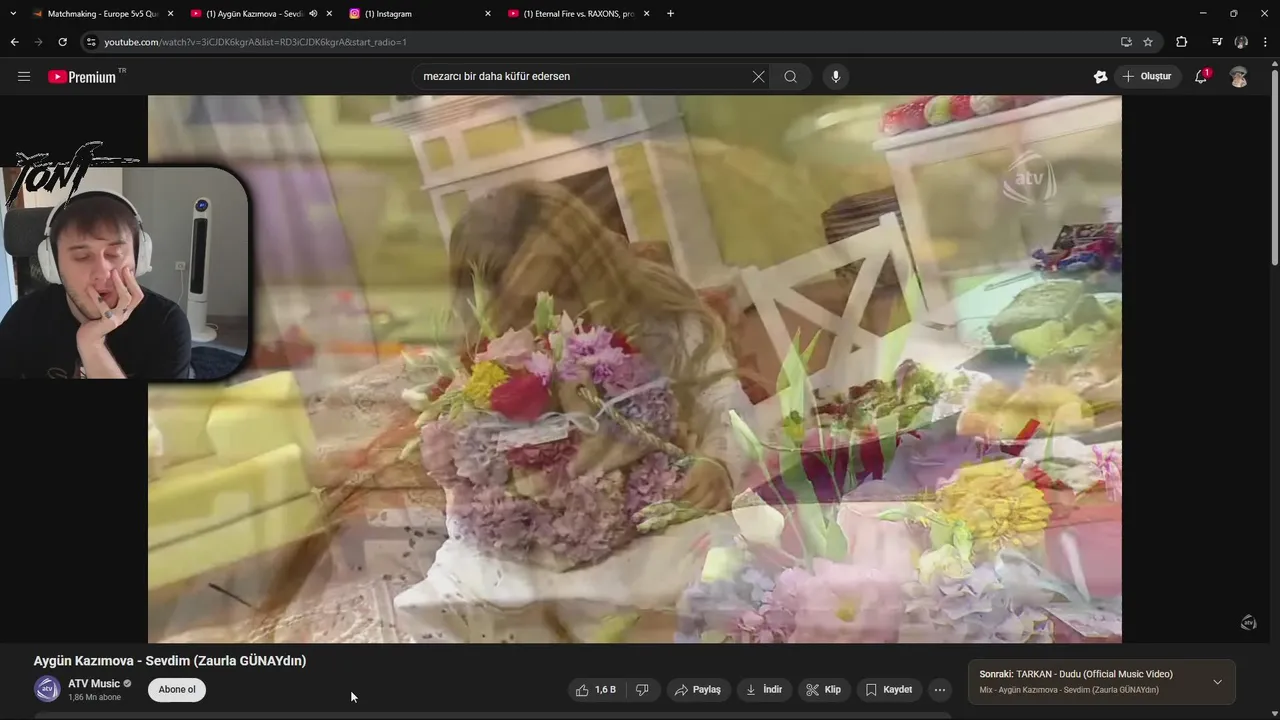The height and width of the screenshot is (720, 1280).
Task: Close the Matchmaking Europe 5v5 tab
Action: [170, 14]
